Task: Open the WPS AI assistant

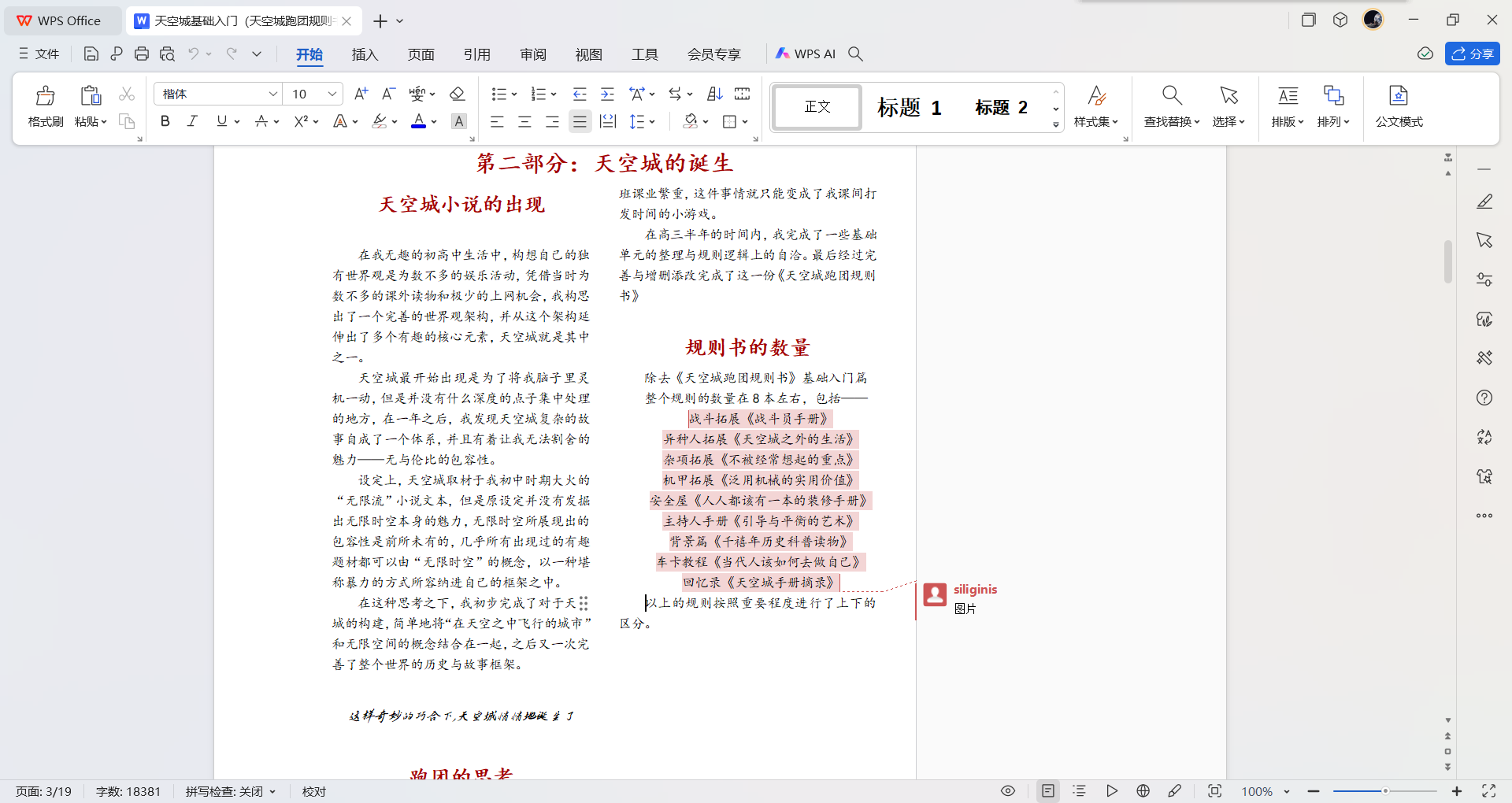Action: click(805, 54)
